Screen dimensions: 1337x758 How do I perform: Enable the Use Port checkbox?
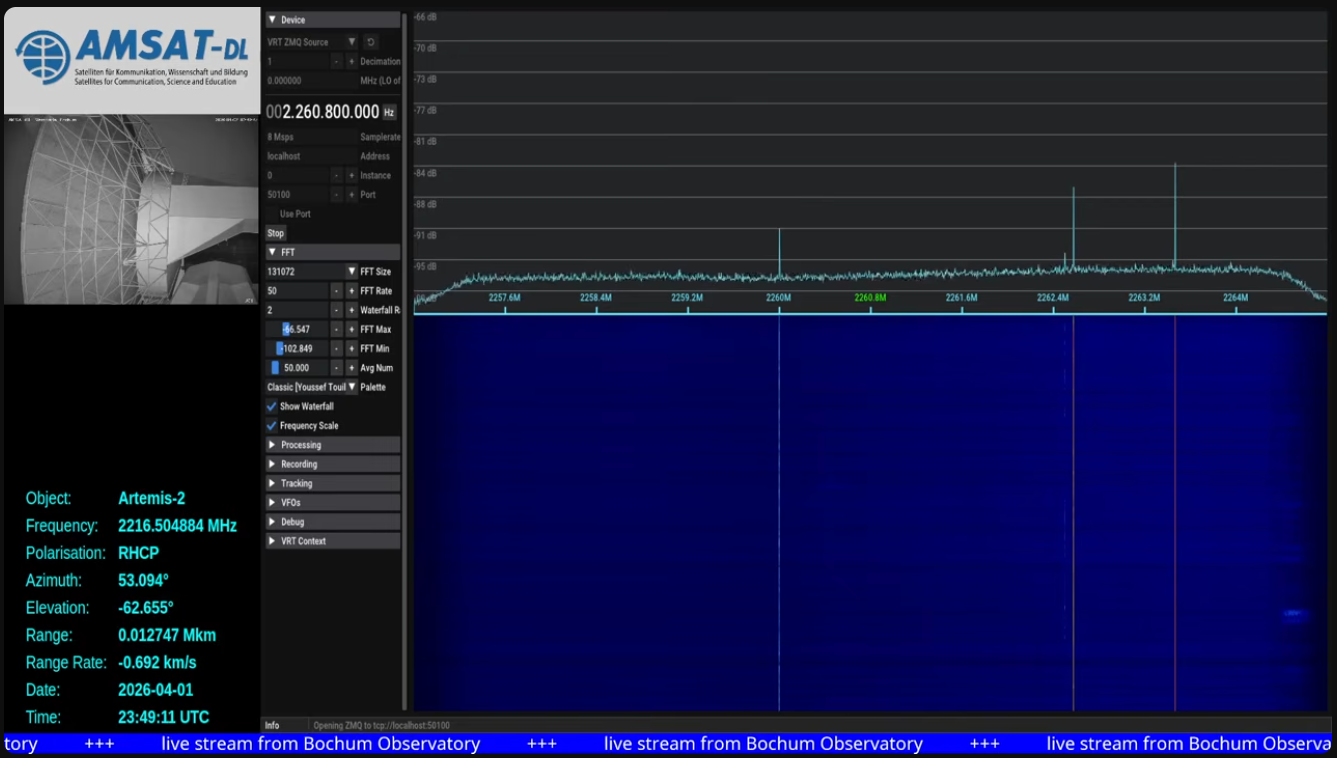tap(272, 214)
